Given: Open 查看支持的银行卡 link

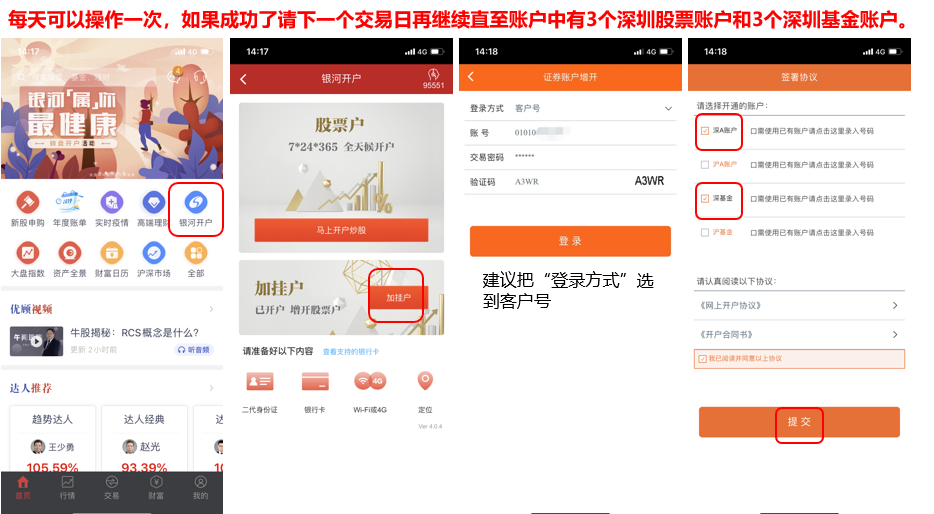Looking at the screenshot, I should (x=351, y=352).
